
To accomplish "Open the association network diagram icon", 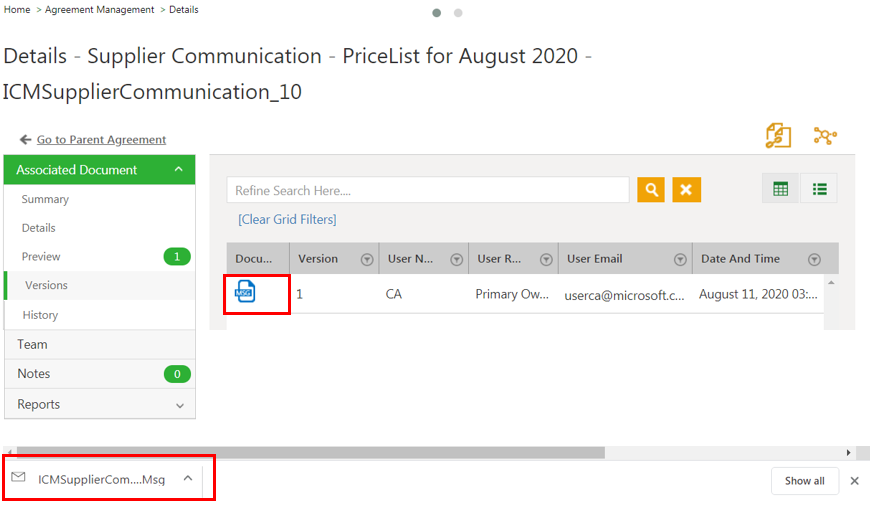I will (825, 137).
